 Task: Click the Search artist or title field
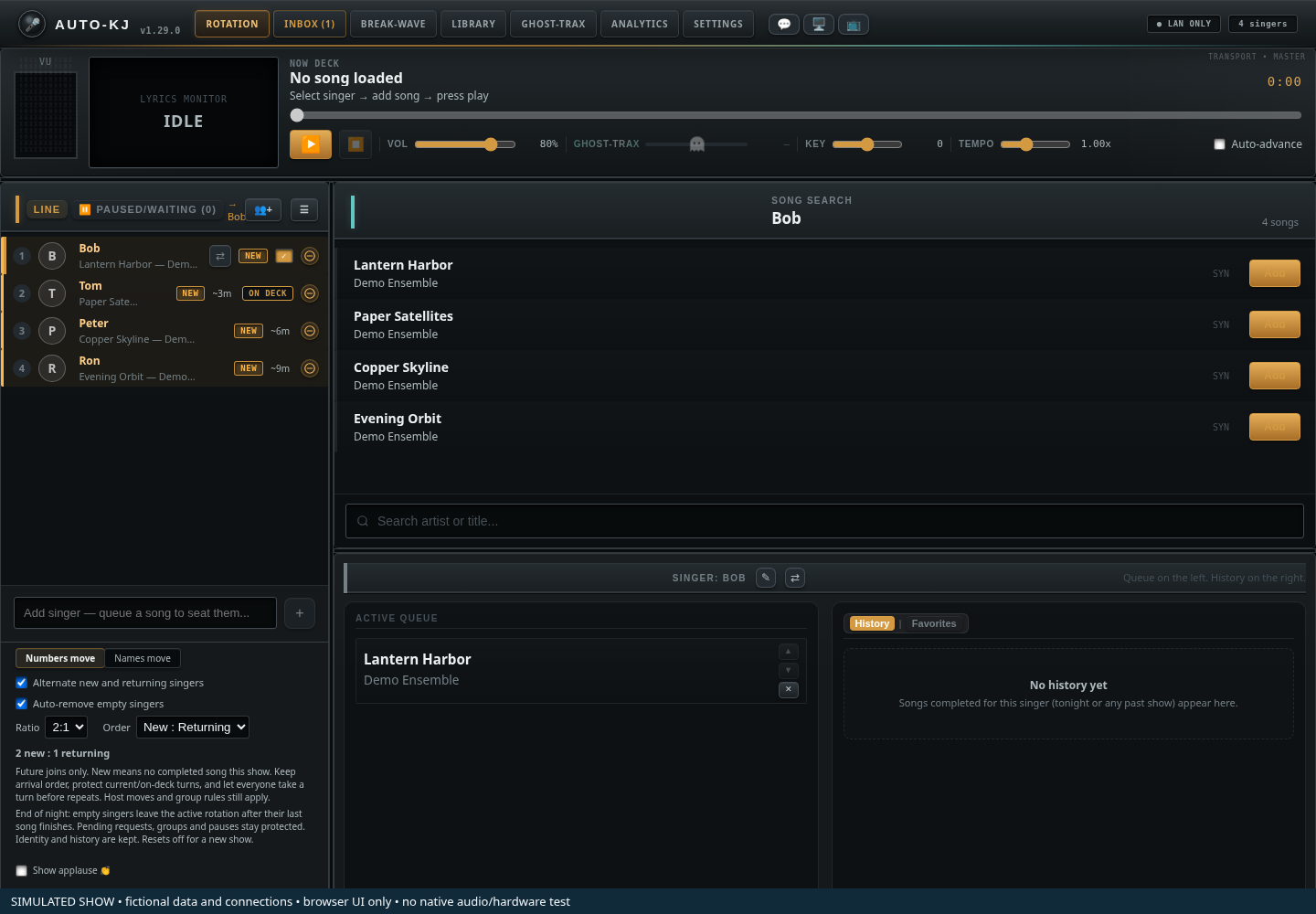pos(824,521)
